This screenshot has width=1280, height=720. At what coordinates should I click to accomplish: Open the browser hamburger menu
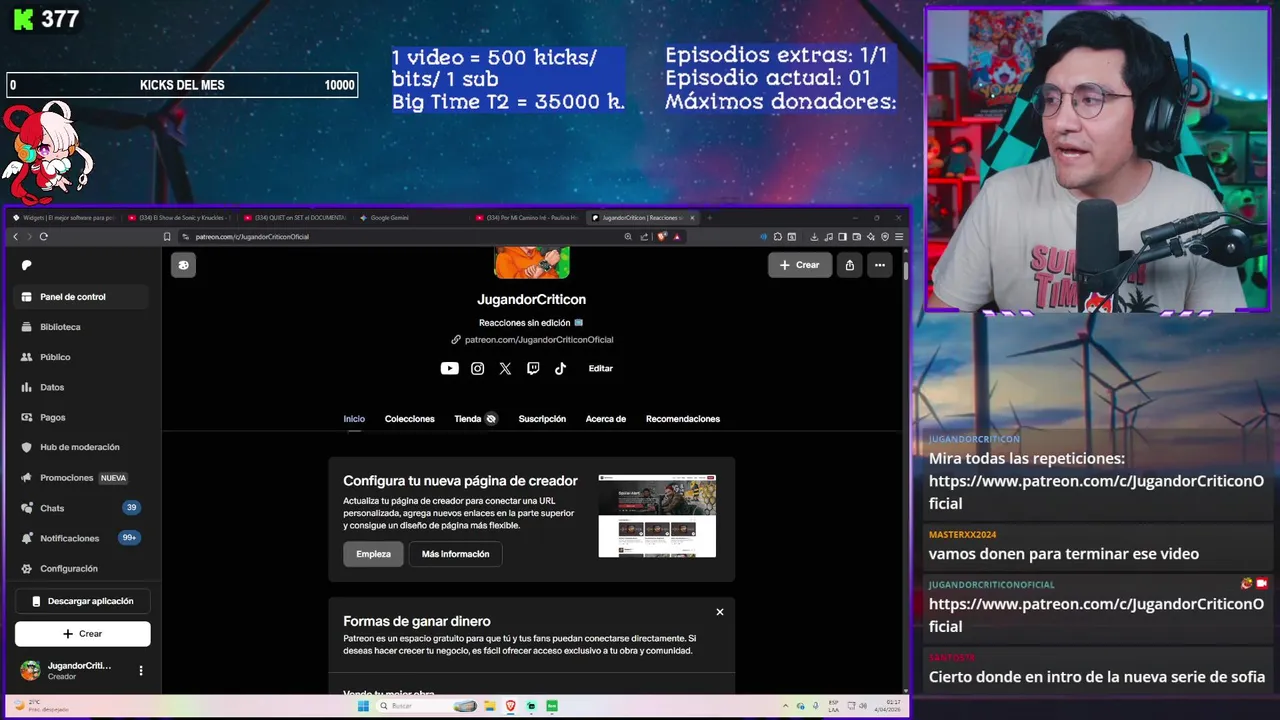click(899, 237)
